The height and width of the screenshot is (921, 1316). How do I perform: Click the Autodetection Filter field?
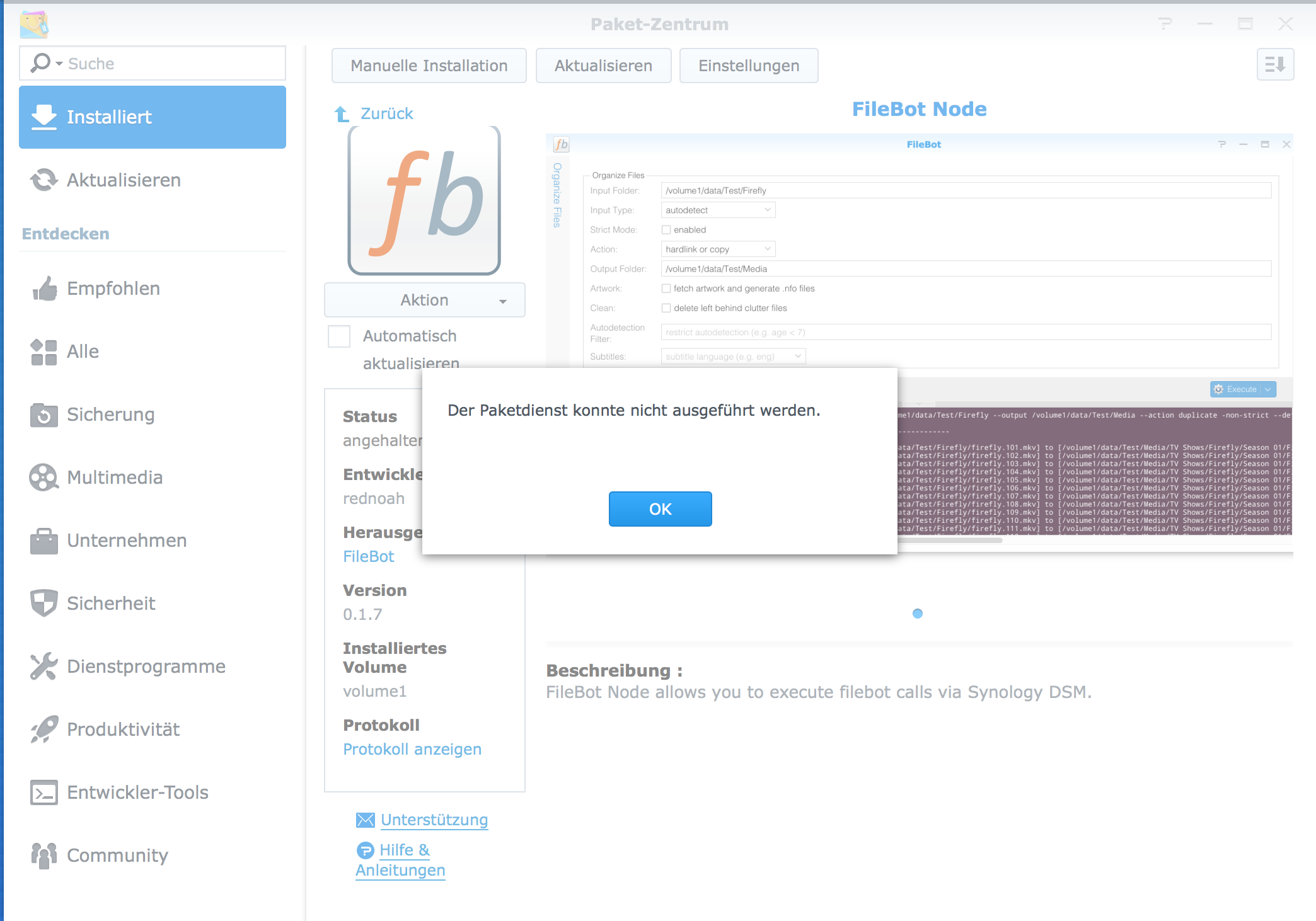(x=966, y=332)
